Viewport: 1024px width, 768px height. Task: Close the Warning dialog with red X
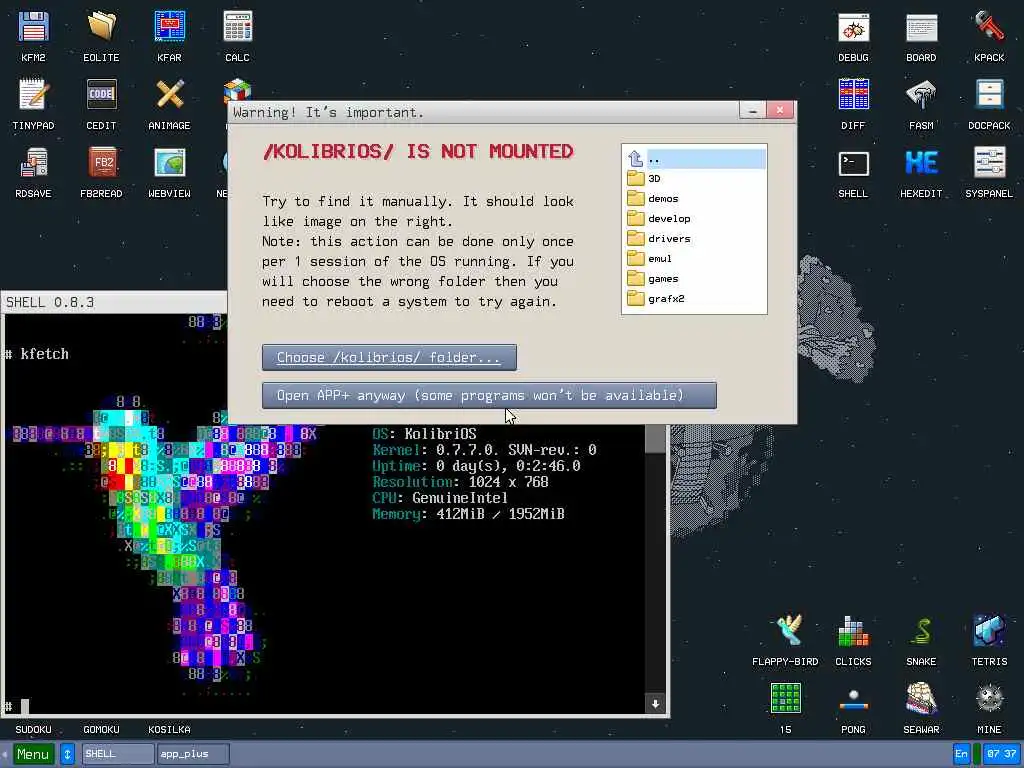click(x=780, y=110)
